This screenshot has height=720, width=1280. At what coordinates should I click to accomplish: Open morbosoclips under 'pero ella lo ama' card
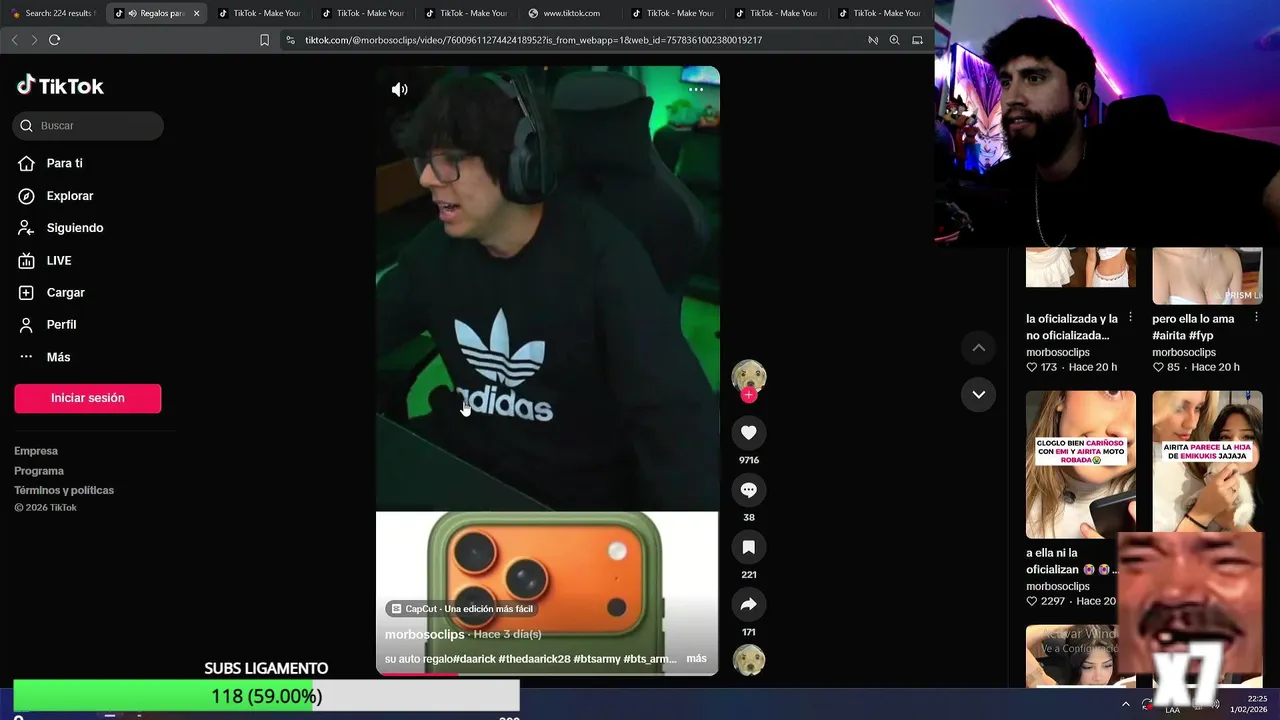click(x=1184, y=352)
